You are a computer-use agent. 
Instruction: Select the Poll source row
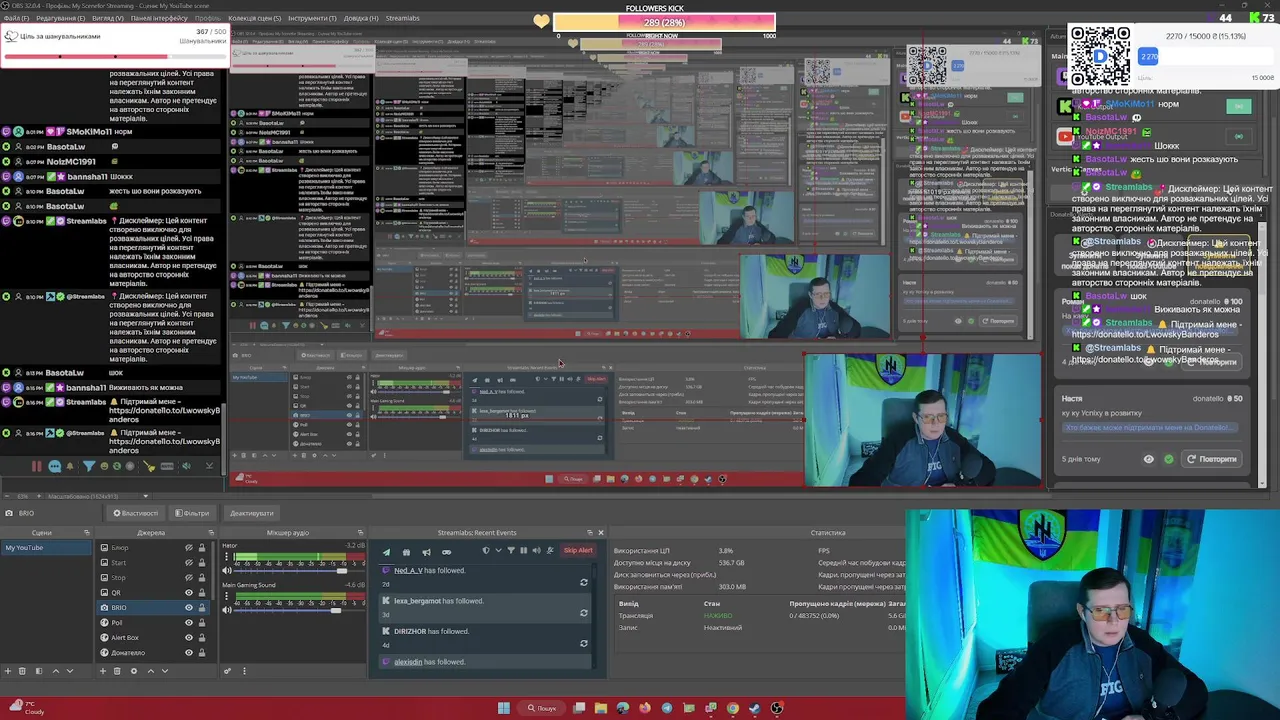(153, 623)
